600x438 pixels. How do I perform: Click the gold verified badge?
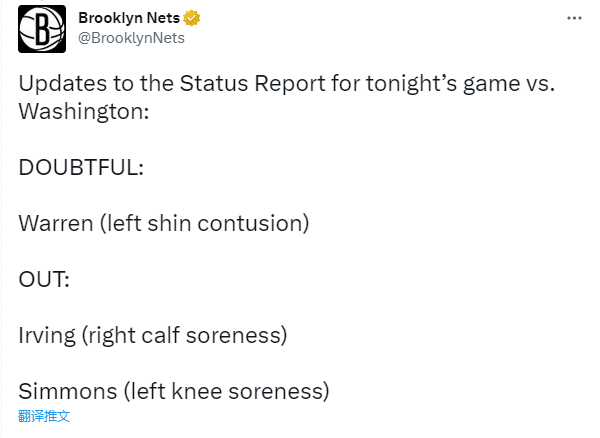[192, 18]
